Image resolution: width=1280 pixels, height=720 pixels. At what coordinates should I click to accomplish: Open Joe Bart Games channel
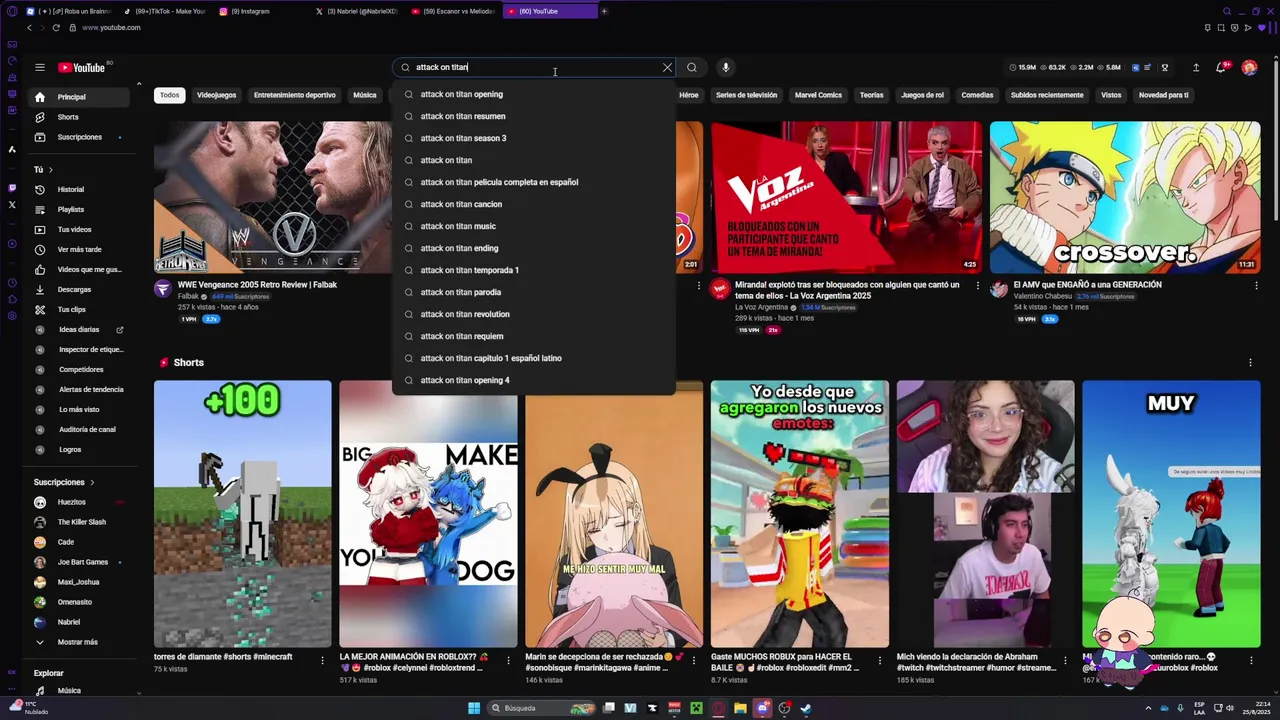point(80,562)
